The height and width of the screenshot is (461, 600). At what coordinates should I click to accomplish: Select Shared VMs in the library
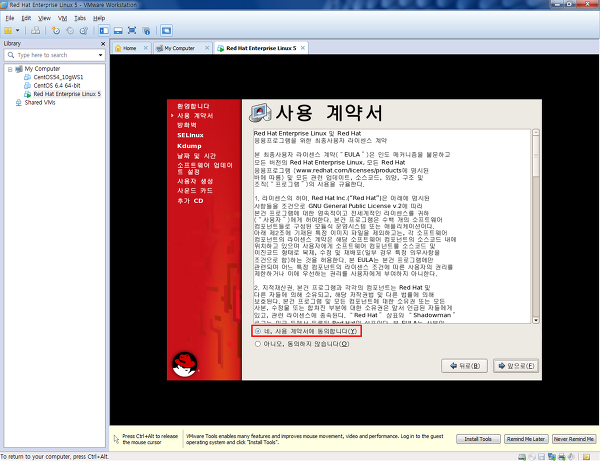[x=40, y=103]
